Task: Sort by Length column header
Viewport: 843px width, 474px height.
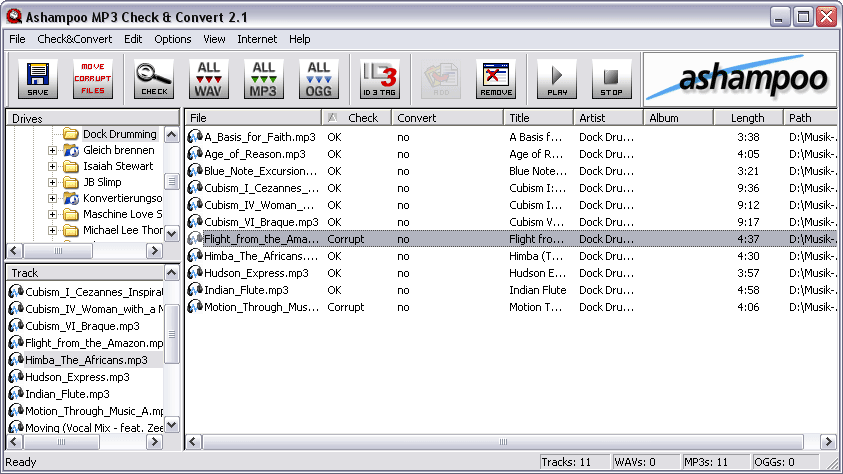Action: pyautogui.click(x=748, y=118)
